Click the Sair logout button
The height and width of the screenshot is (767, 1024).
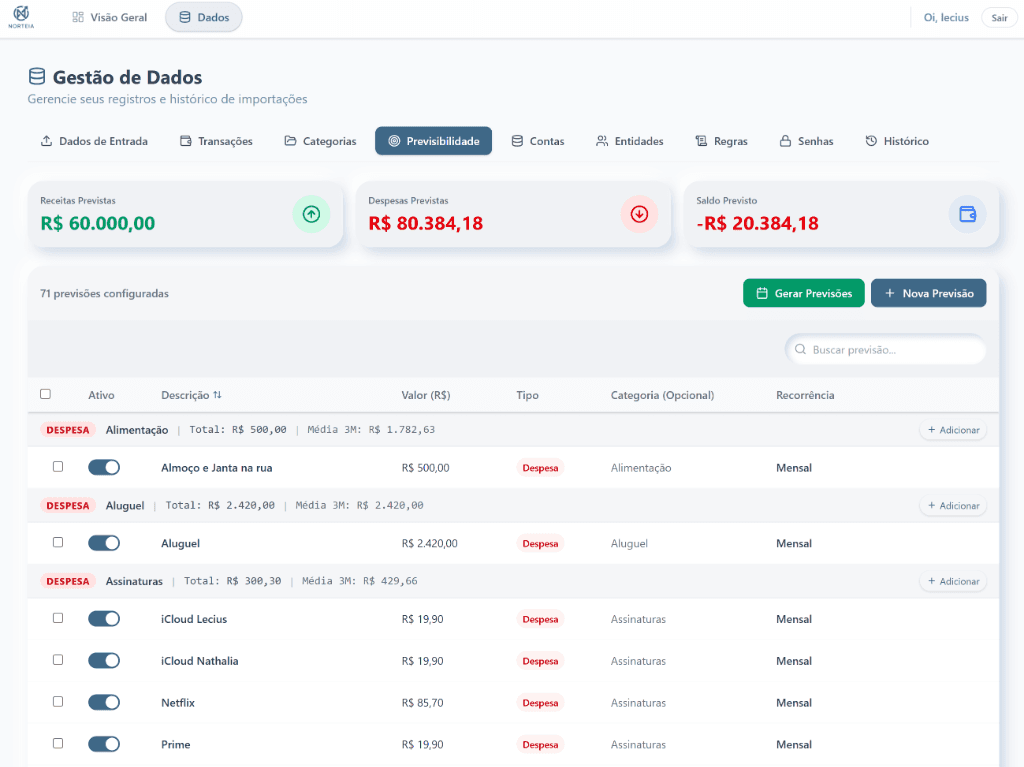pos(999,18)
